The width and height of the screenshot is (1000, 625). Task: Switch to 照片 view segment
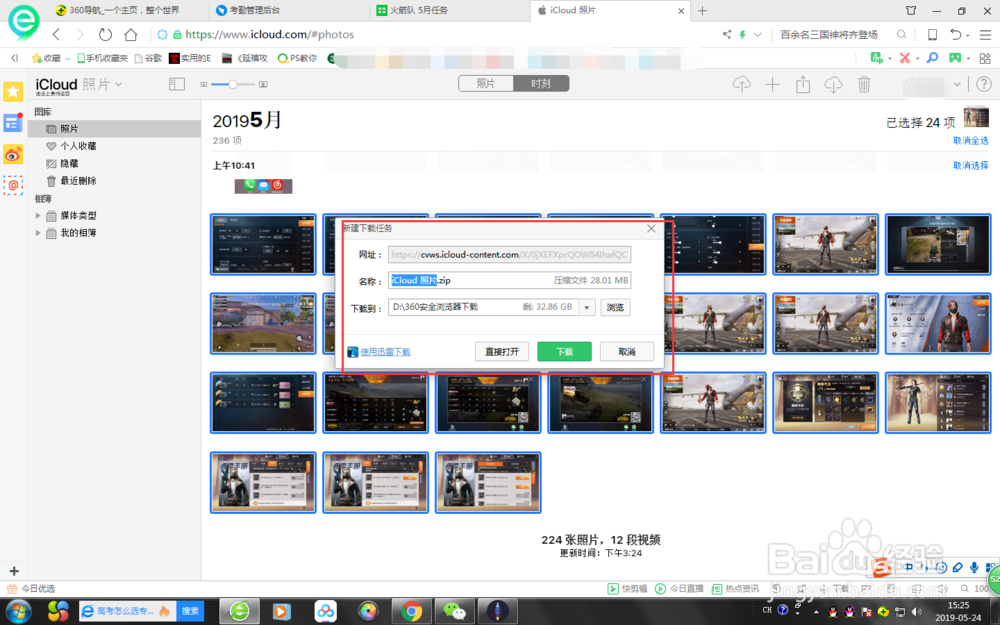pyautogui.click(x=486, y=84)
